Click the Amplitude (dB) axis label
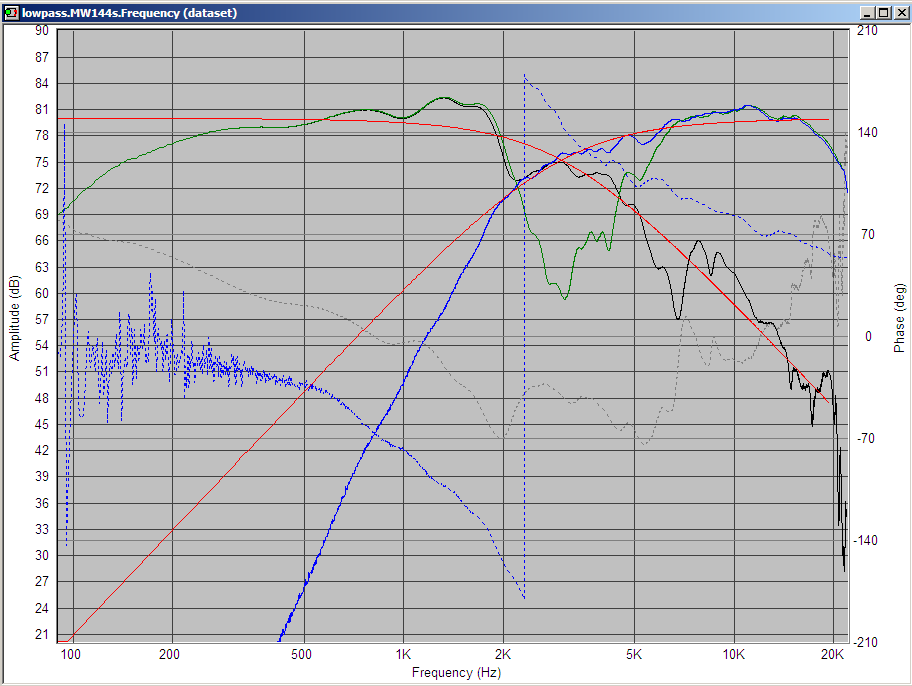The height and width of the screenshot is (686, 912). [15, 318]
